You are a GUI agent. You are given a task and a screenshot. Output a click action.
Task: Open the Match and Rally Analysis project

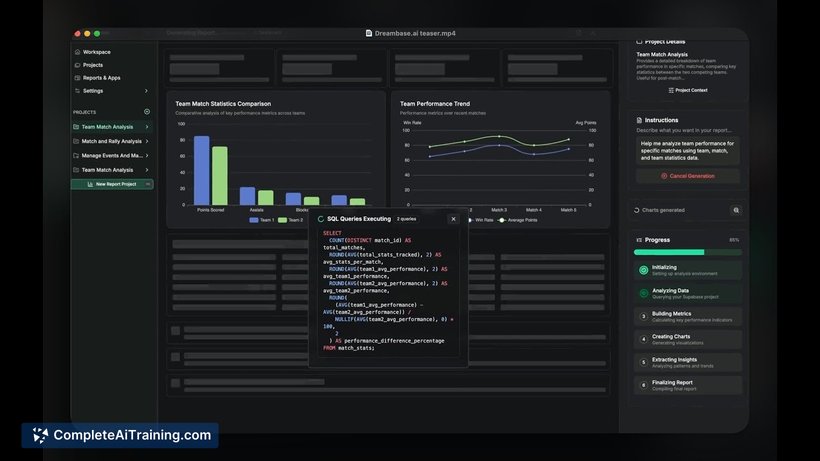[x=111, y=141]
